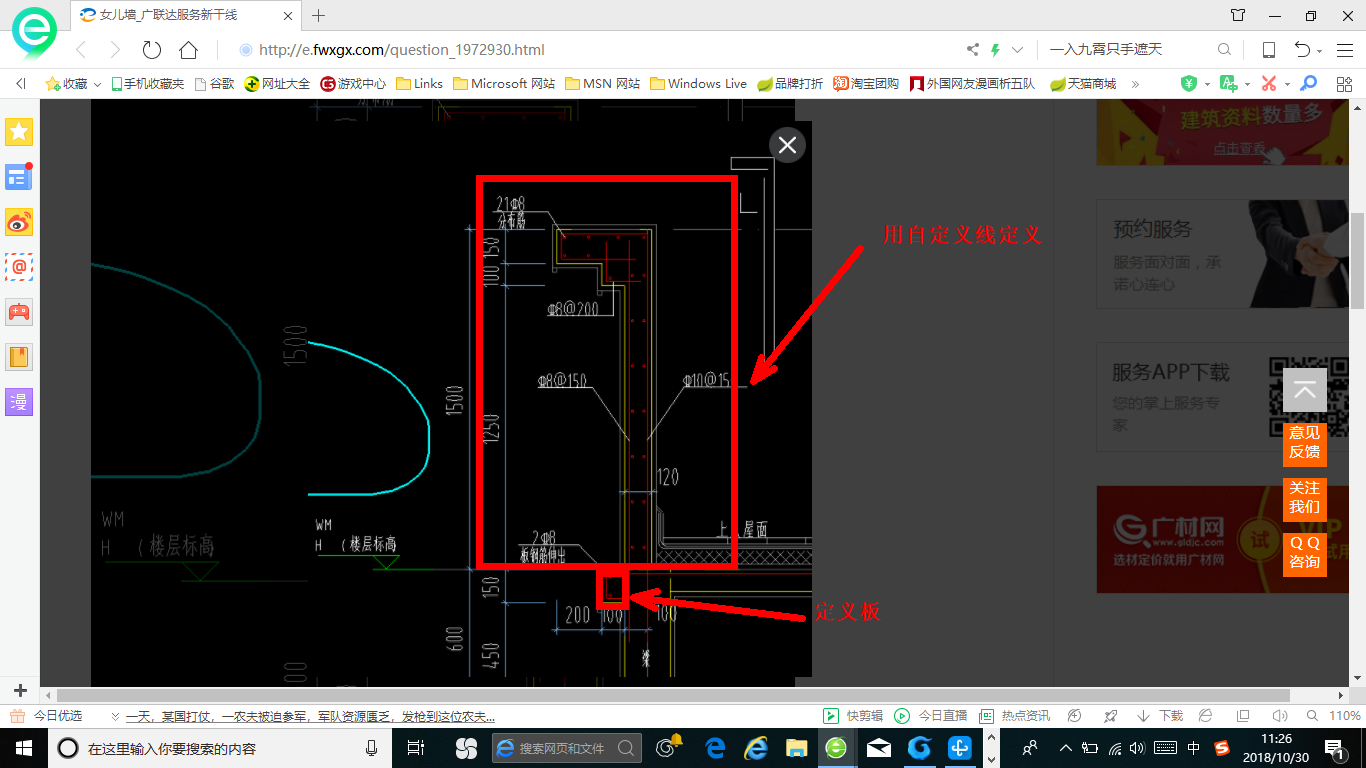Open the purple 漫 comics sidebar icon
Viewport: 1366px width, 768px height.
tap(19, 402)
